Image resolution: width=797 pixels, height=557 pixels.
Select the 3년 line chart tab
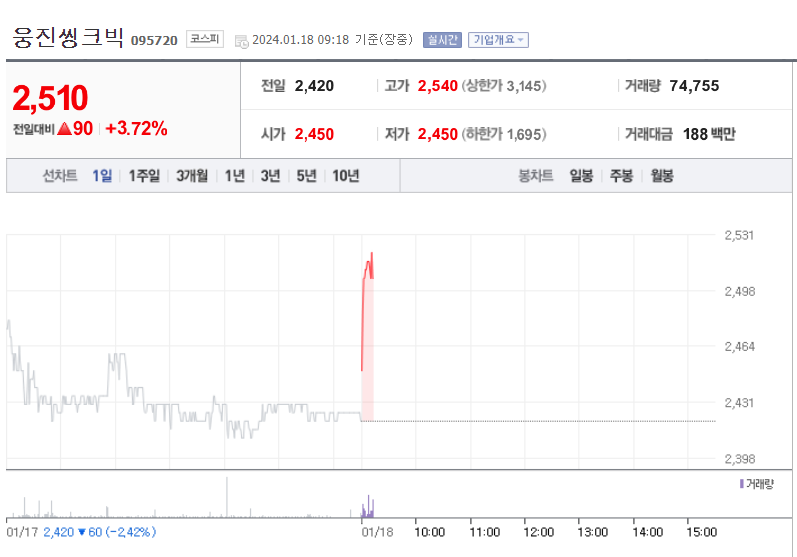(x=270, y=176)
